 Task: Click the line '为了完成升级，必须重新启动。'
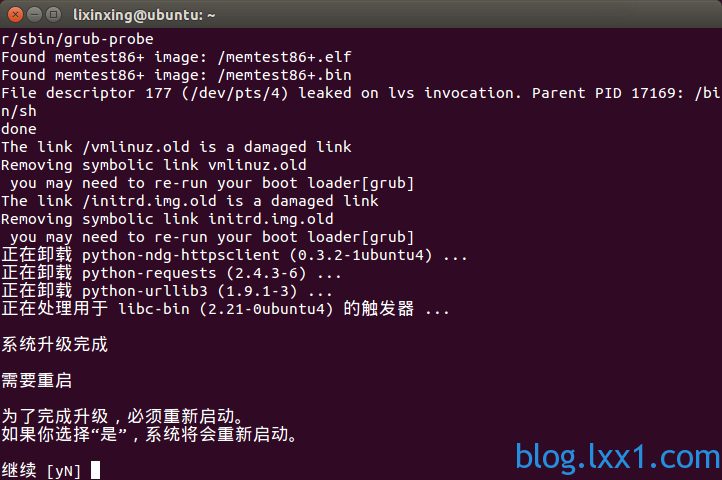click(x=122, y=416)
